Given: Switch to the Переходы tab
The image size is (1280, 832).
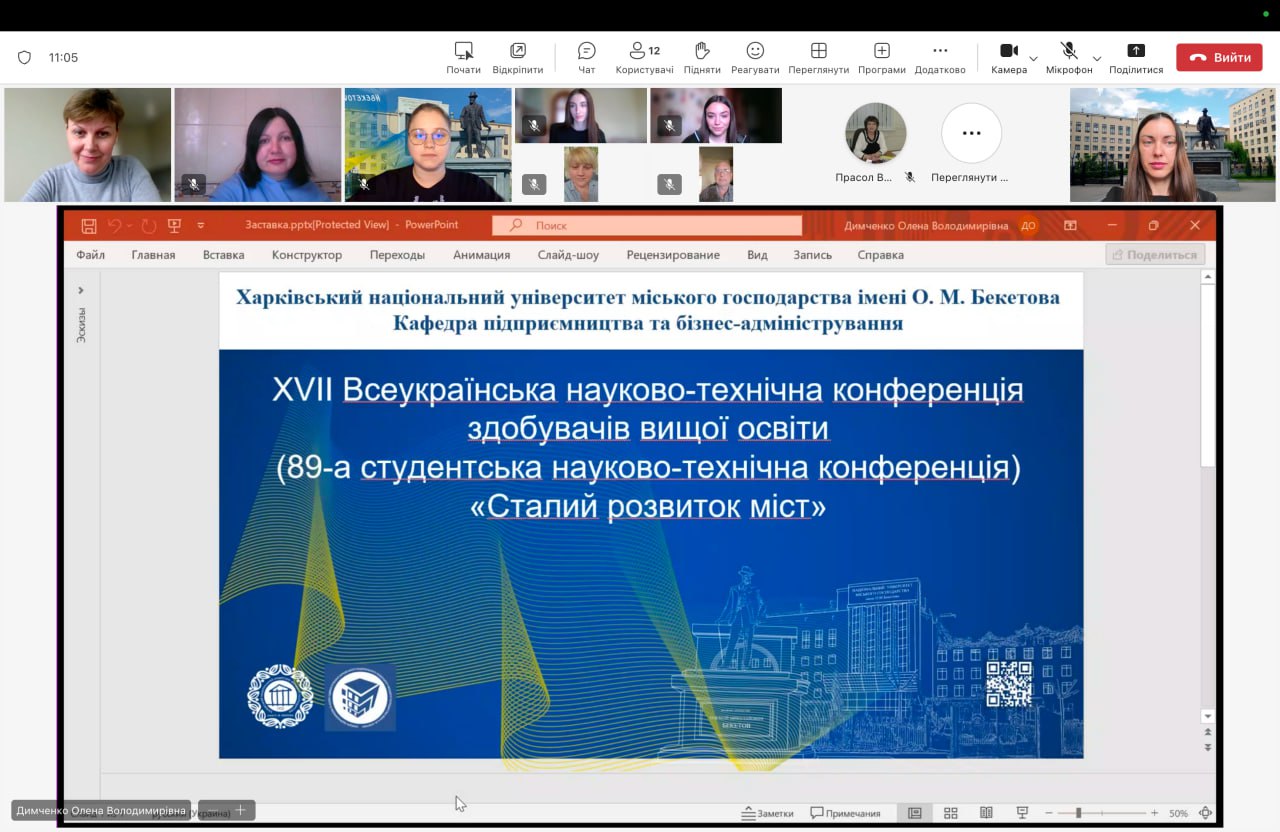Looking at the screenshot, I should [x=397, y=255].
